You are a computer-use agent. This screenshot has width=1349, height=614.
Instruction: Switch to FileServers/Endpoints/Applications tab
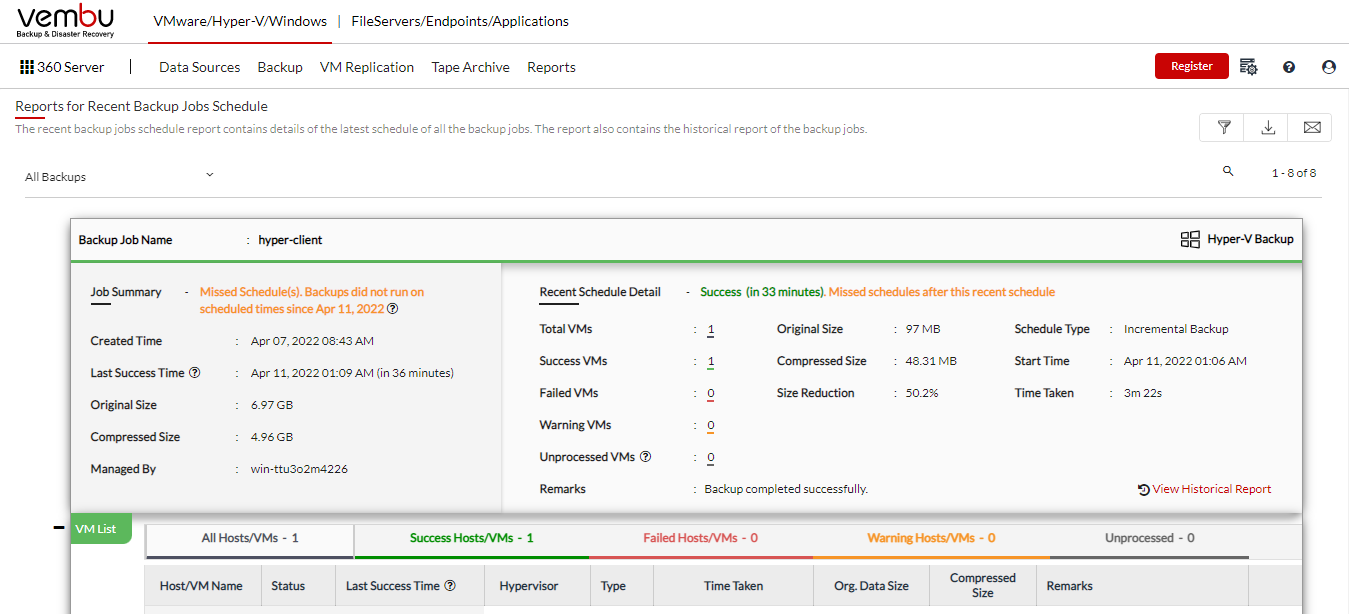pos(460,21)
